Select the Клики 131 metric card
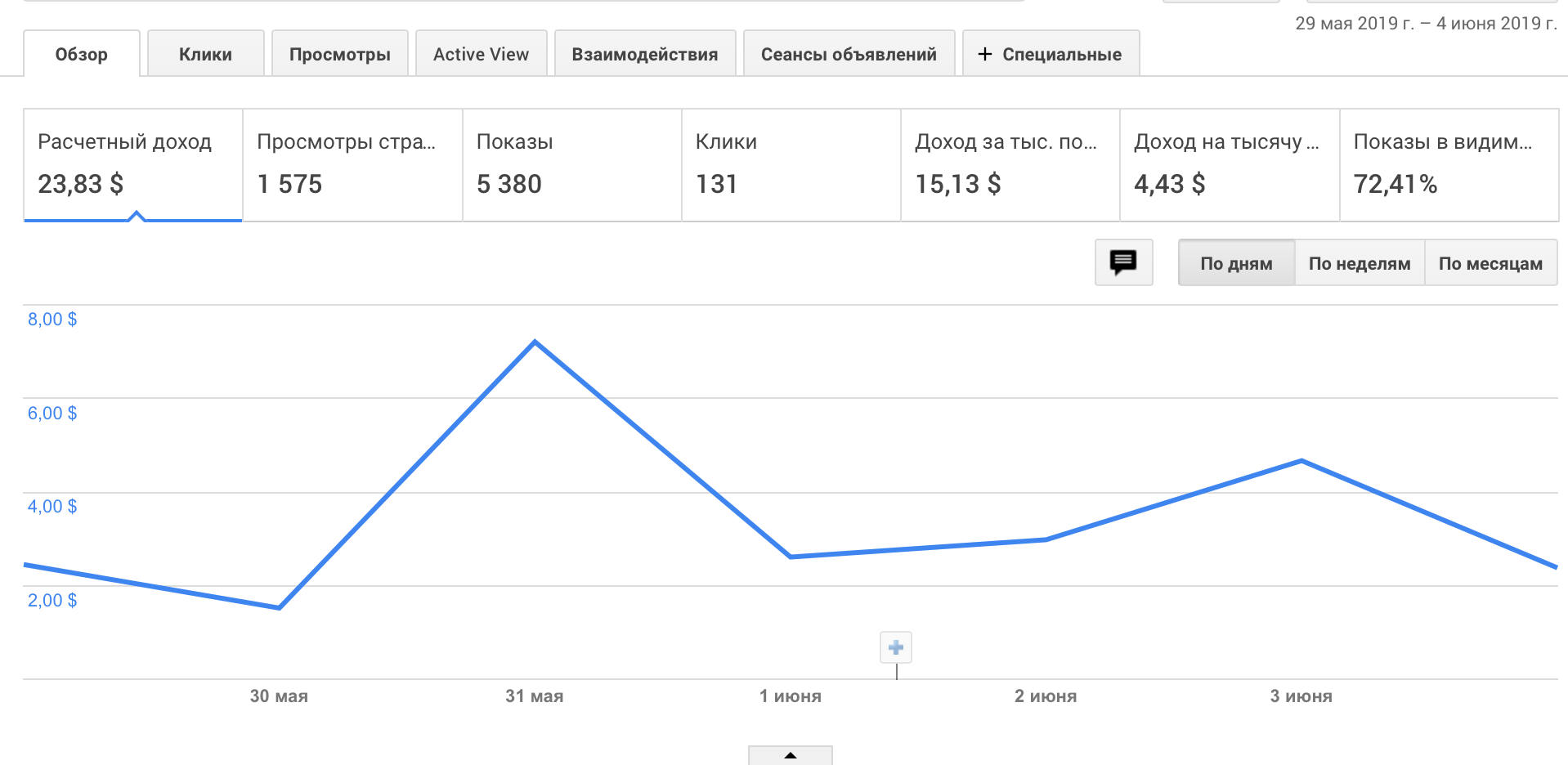 click(x=791, y=164)
